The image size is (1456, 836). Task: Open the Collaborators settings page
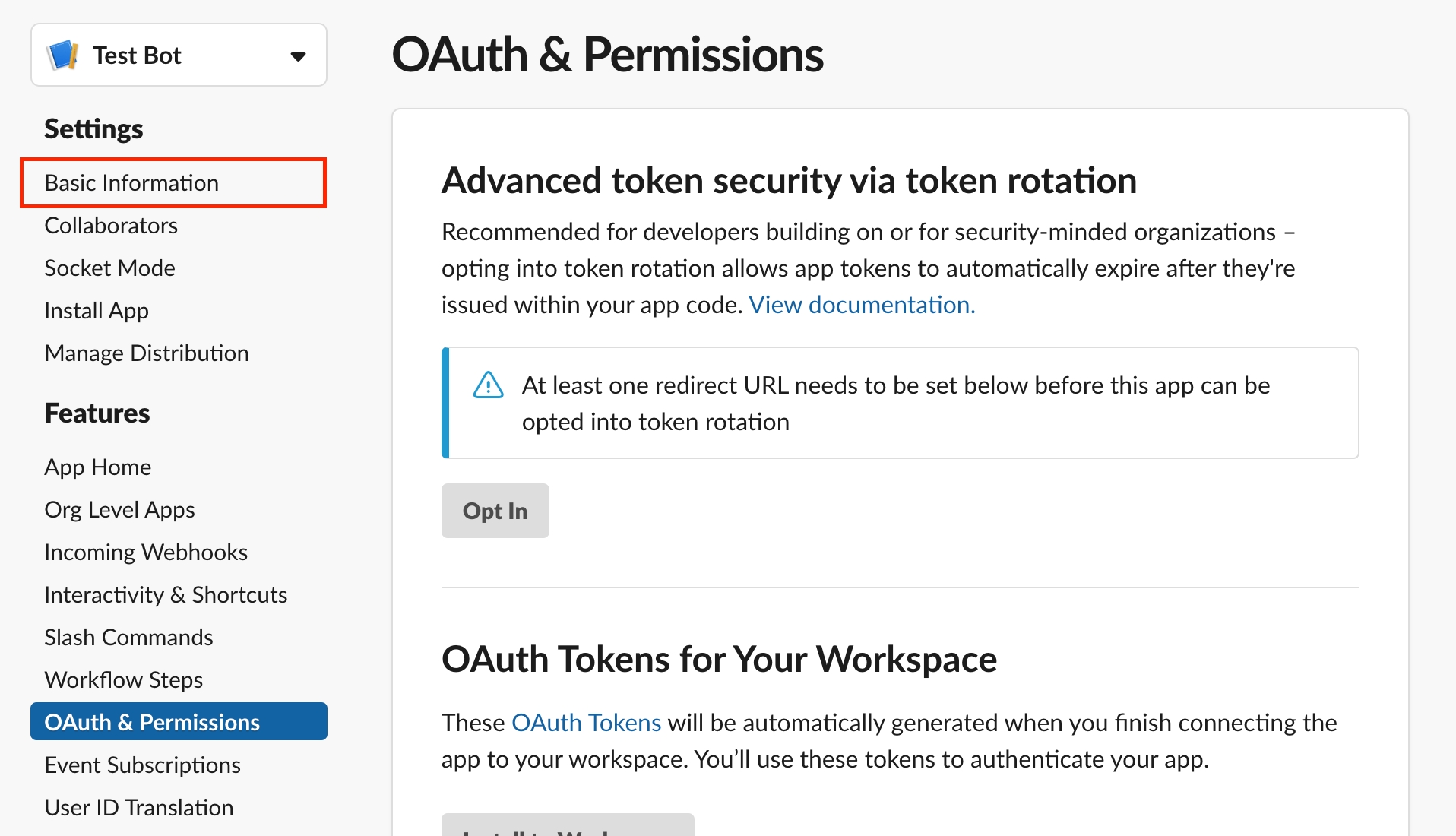[111, 226]
